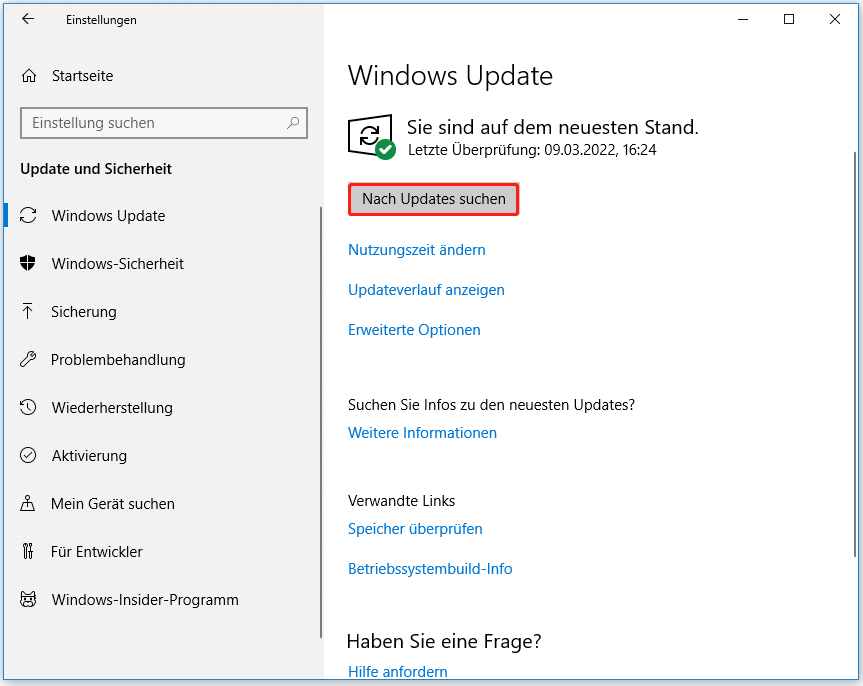Image resolution: width=863 pixels, height=686 pixels.
Task: Click the Wiederherstellung history icon
Action: pos(28,407)
